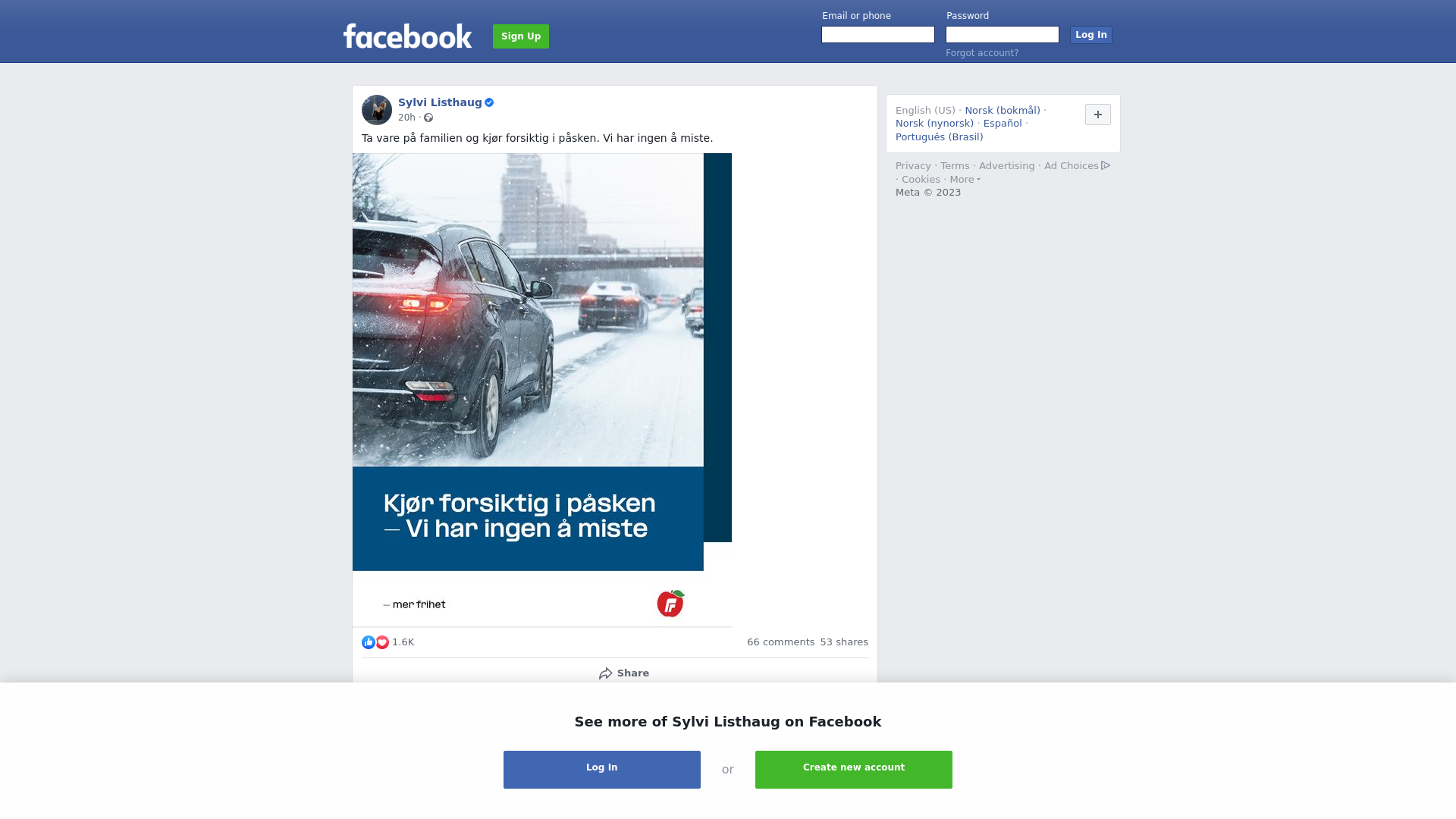Focus the Password field

(1003, 35)
